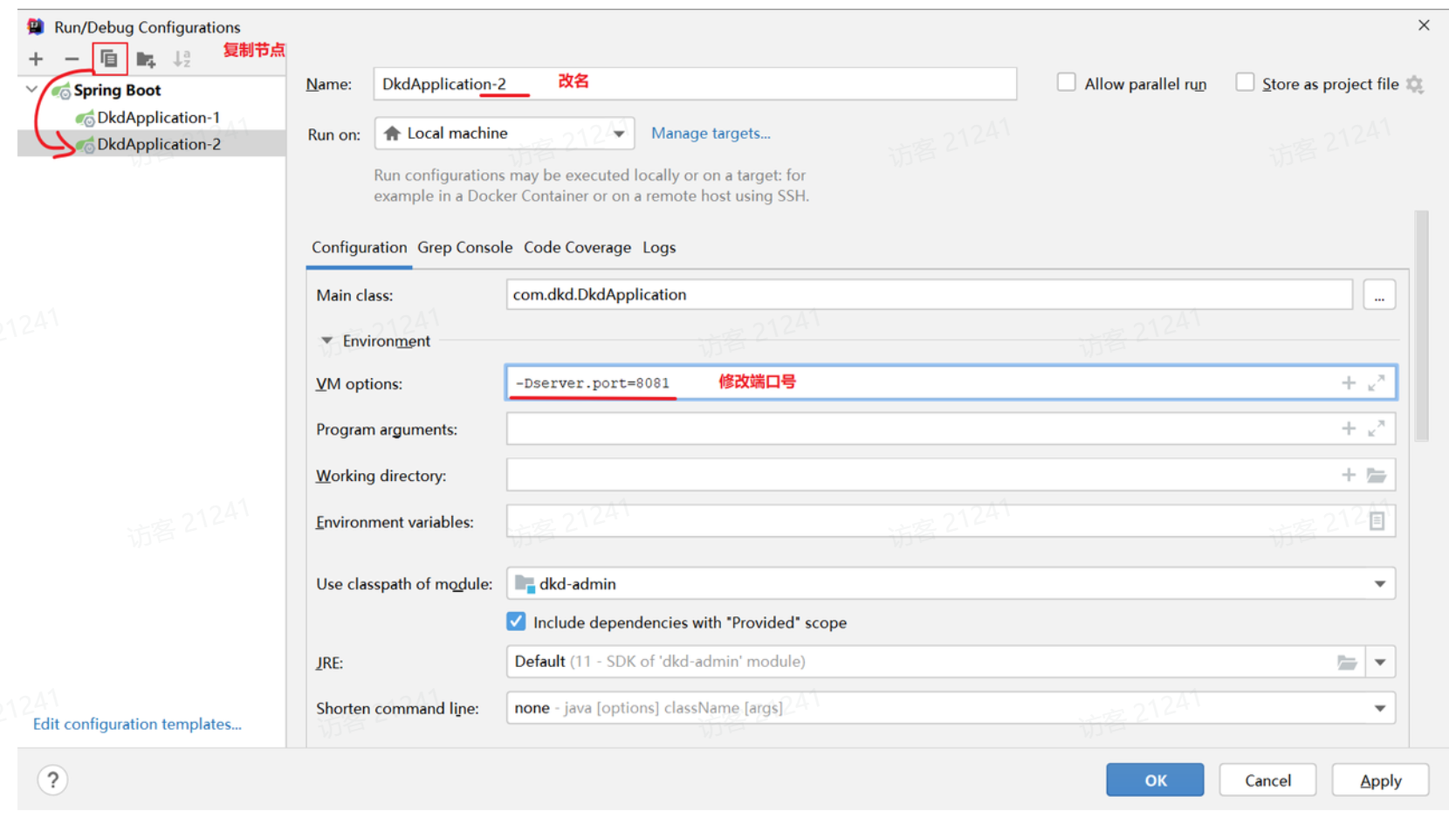Switch to the Grep Console tab
1456x818 pixels.
464,248
